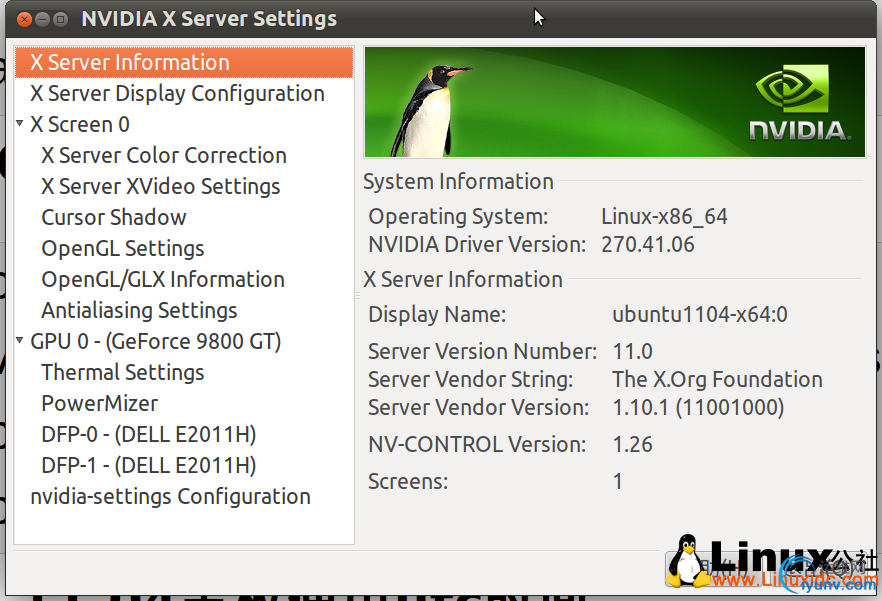Viewport: 882px width, 601px height.
Task: Open X Server Display Configuration
Action: click(x=177, y=93)
